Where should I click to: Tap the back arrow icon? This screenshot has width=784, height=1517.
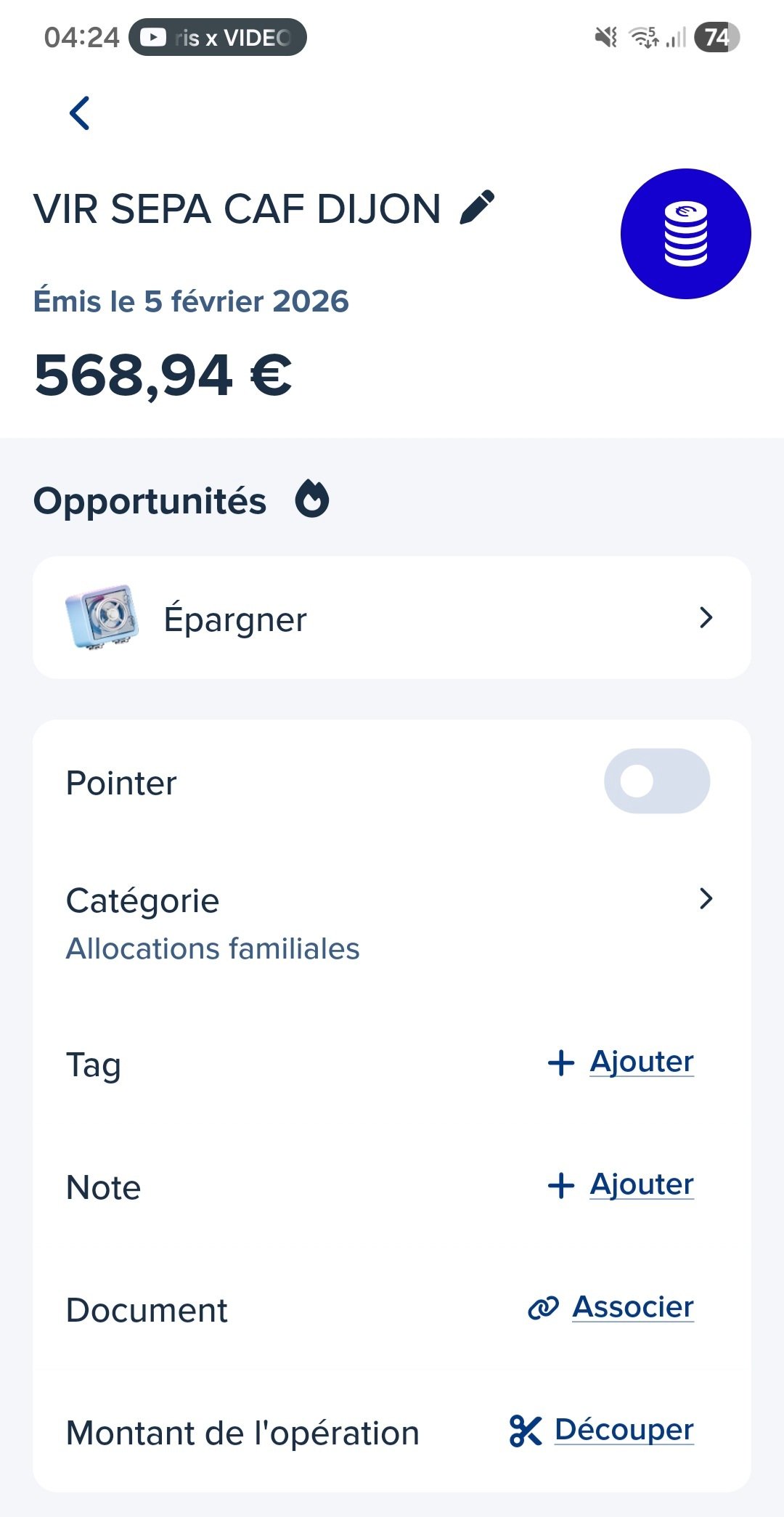click(x=80, y=113)
